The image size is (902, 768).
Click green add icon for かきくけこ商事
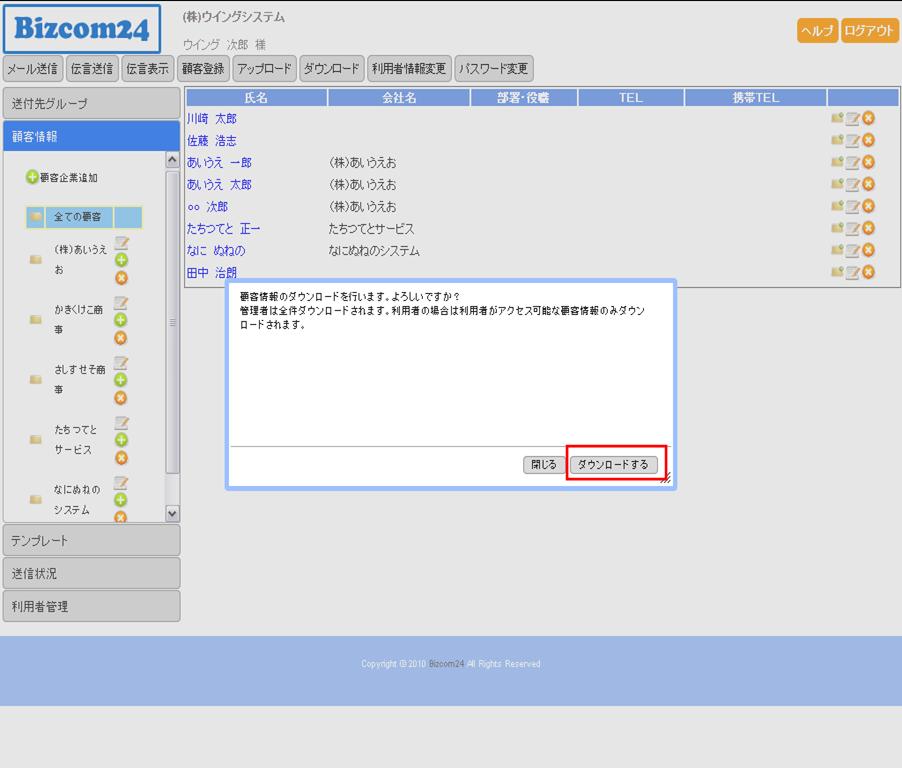tap(121, 320)
